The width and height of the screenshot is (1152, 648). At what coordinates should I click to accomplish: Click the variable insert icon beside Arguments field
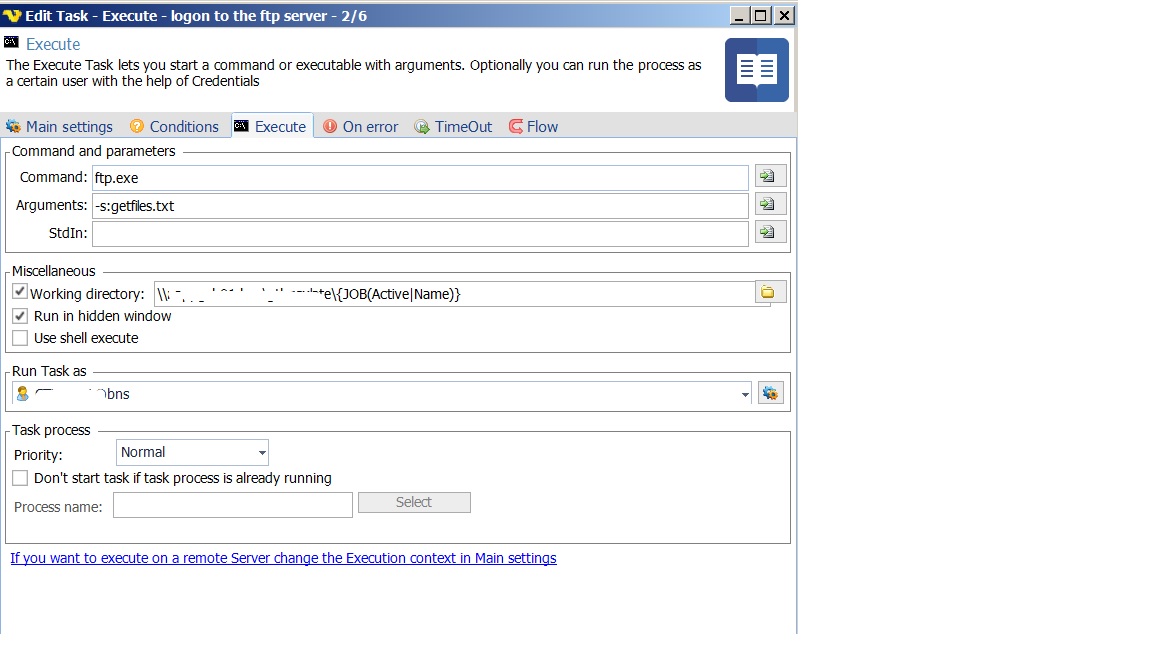tap(769, 204)
